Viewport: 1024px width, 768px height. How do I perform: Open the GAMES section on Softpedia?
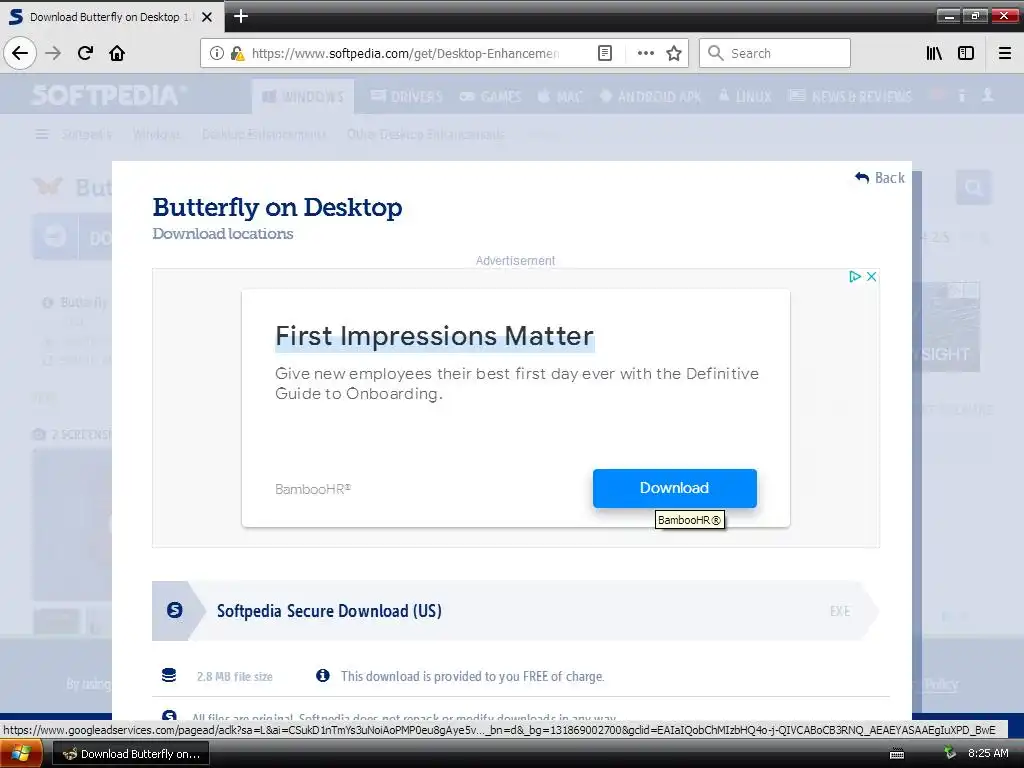[490, 97]
